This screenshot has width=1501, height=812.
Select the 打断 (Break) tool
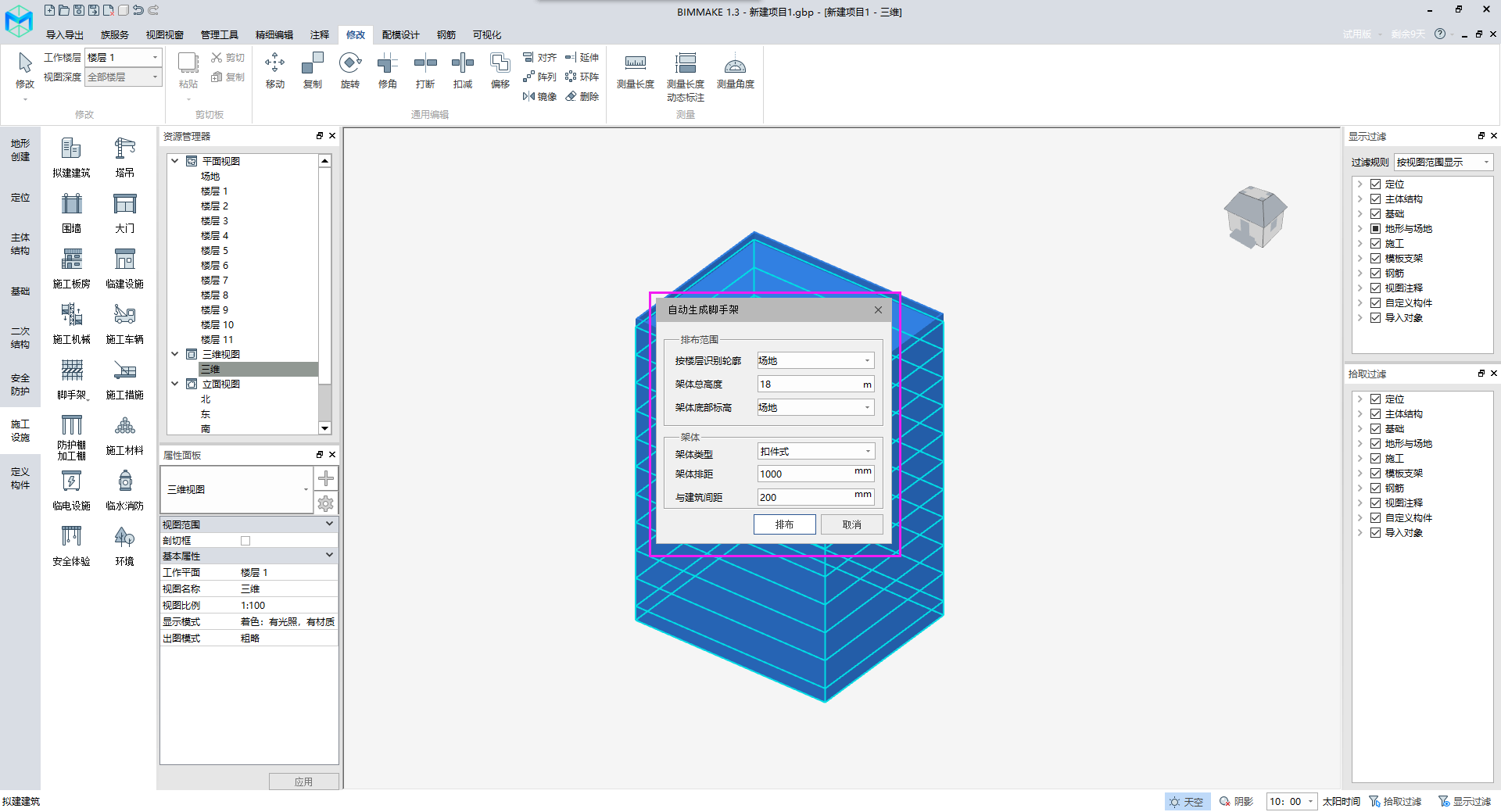click(x=425, y=70)
